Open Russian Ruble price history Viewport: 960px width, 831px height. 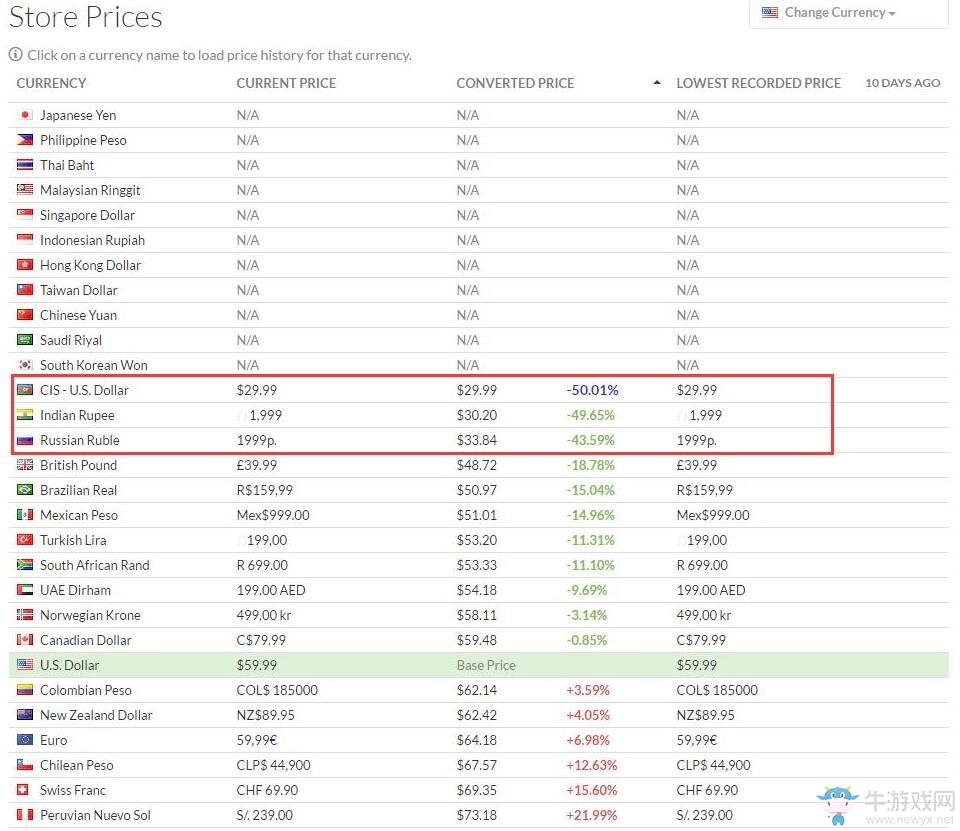pos(79,440)
